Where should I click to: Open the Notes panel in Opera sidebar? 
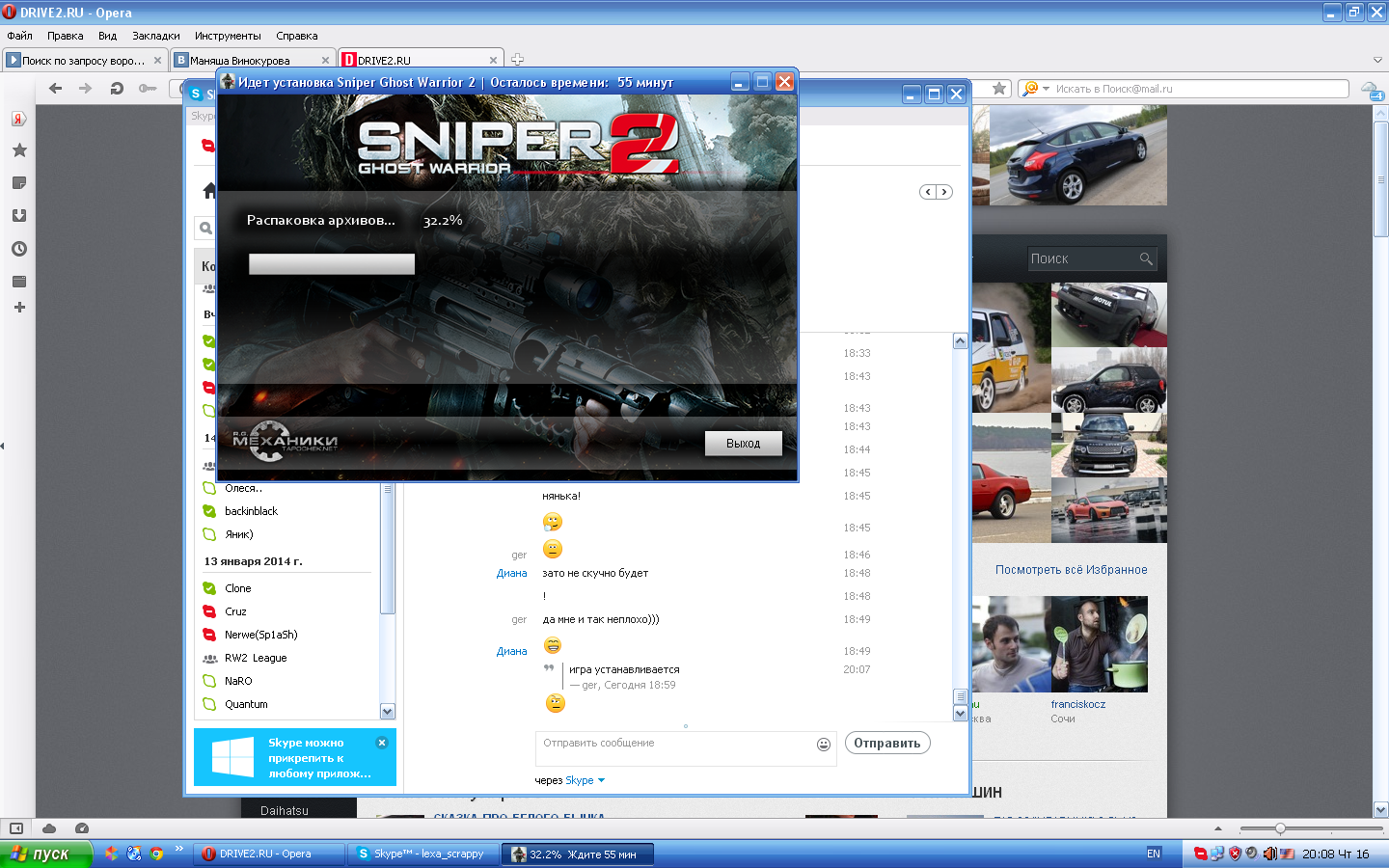pyautogui.click(x=18, y=183)
